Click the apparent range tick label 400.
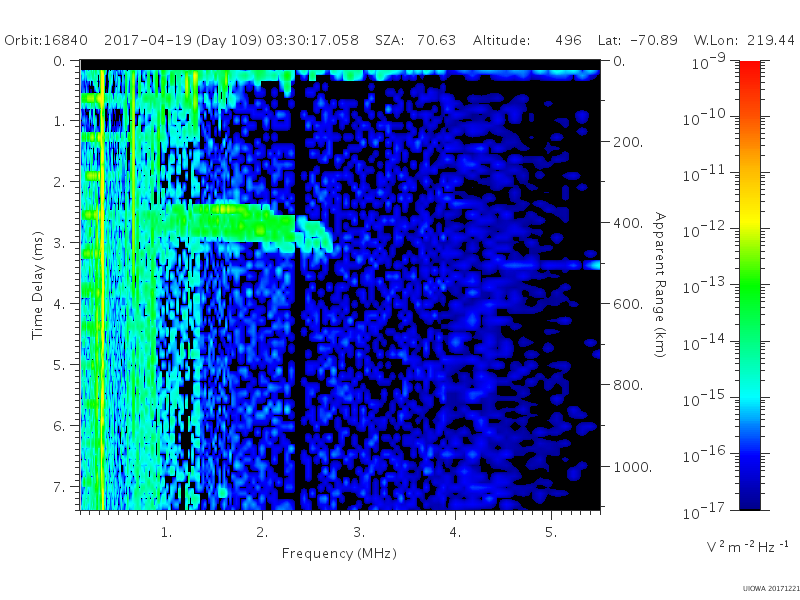800x600 pixels. [x=628, y=223]
